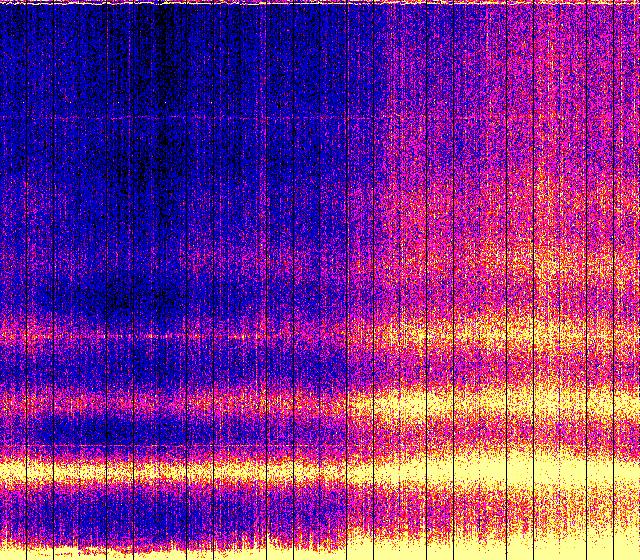
Task: Click the dark blue patch above the left orange band
Action: pyautogui.click(x=120, y=290)
